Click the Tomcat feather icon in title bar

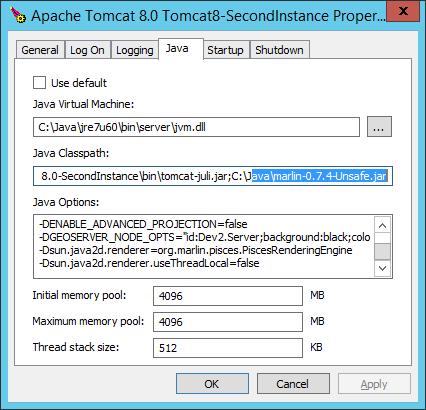coord(18,15)
